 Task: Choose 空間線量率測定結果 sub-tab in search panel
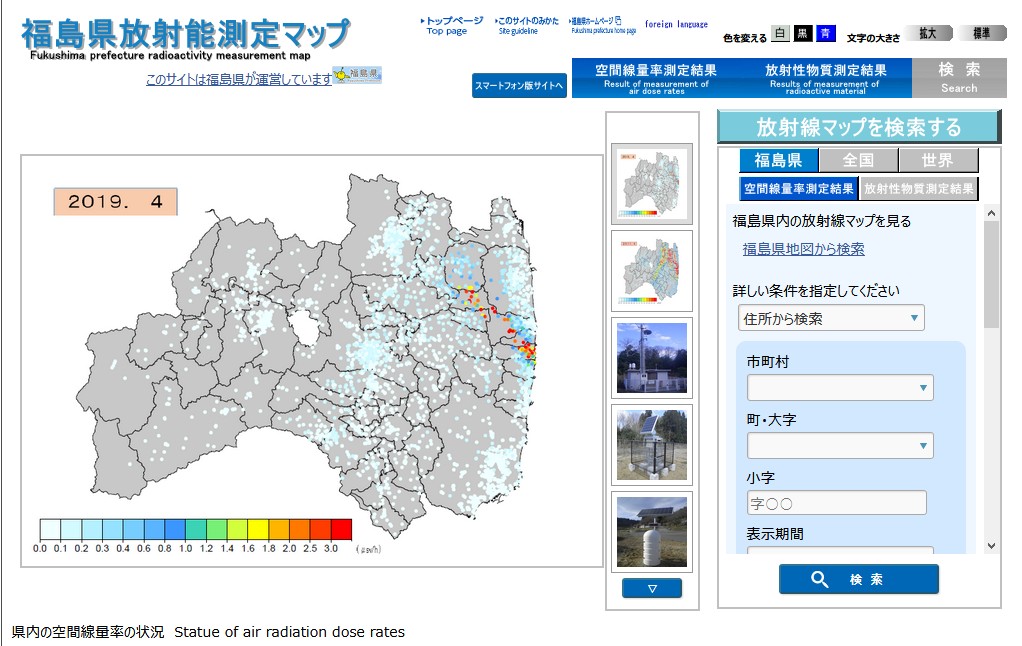pos(798,188)
